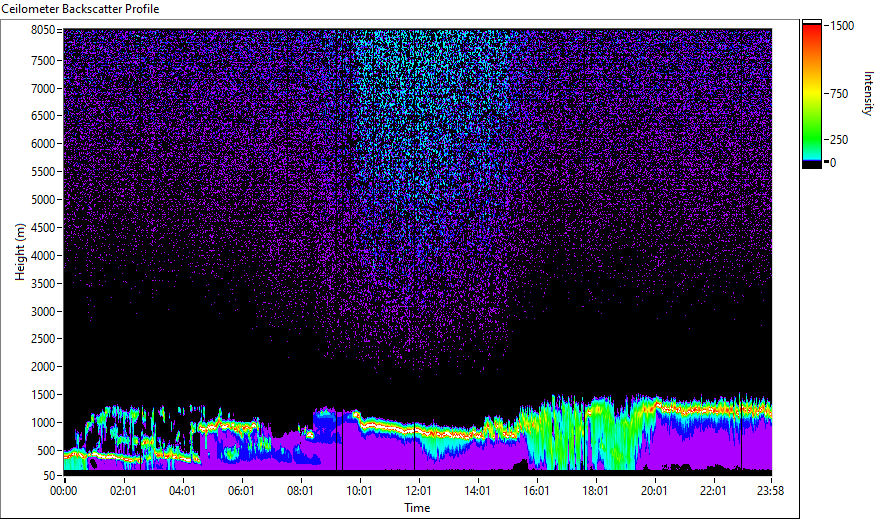The height and width of the screenshot is (519, 878).
Task: Click the Height (m) axis label
Action: [20, 252]
